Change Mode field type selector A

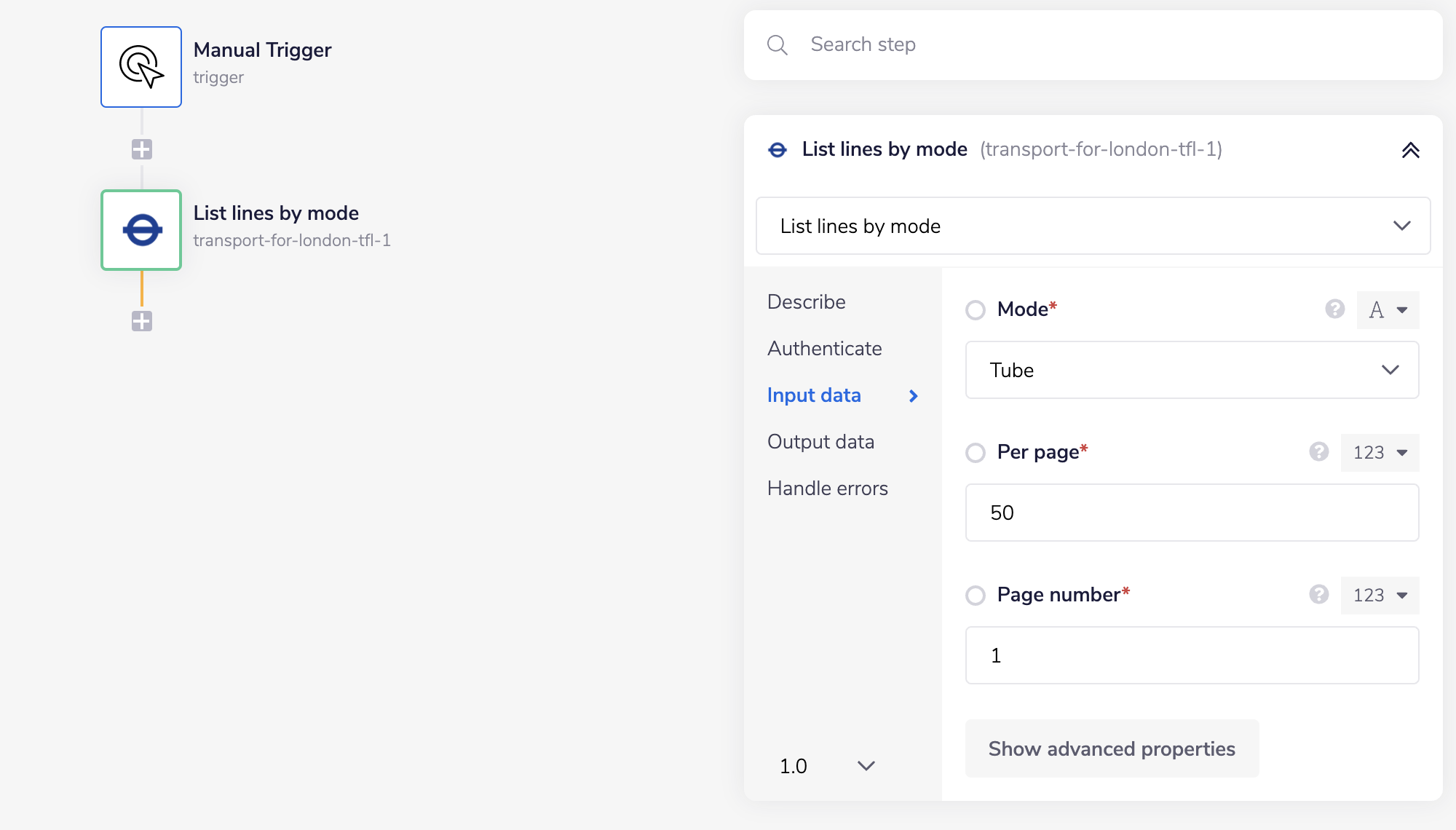1388,310
